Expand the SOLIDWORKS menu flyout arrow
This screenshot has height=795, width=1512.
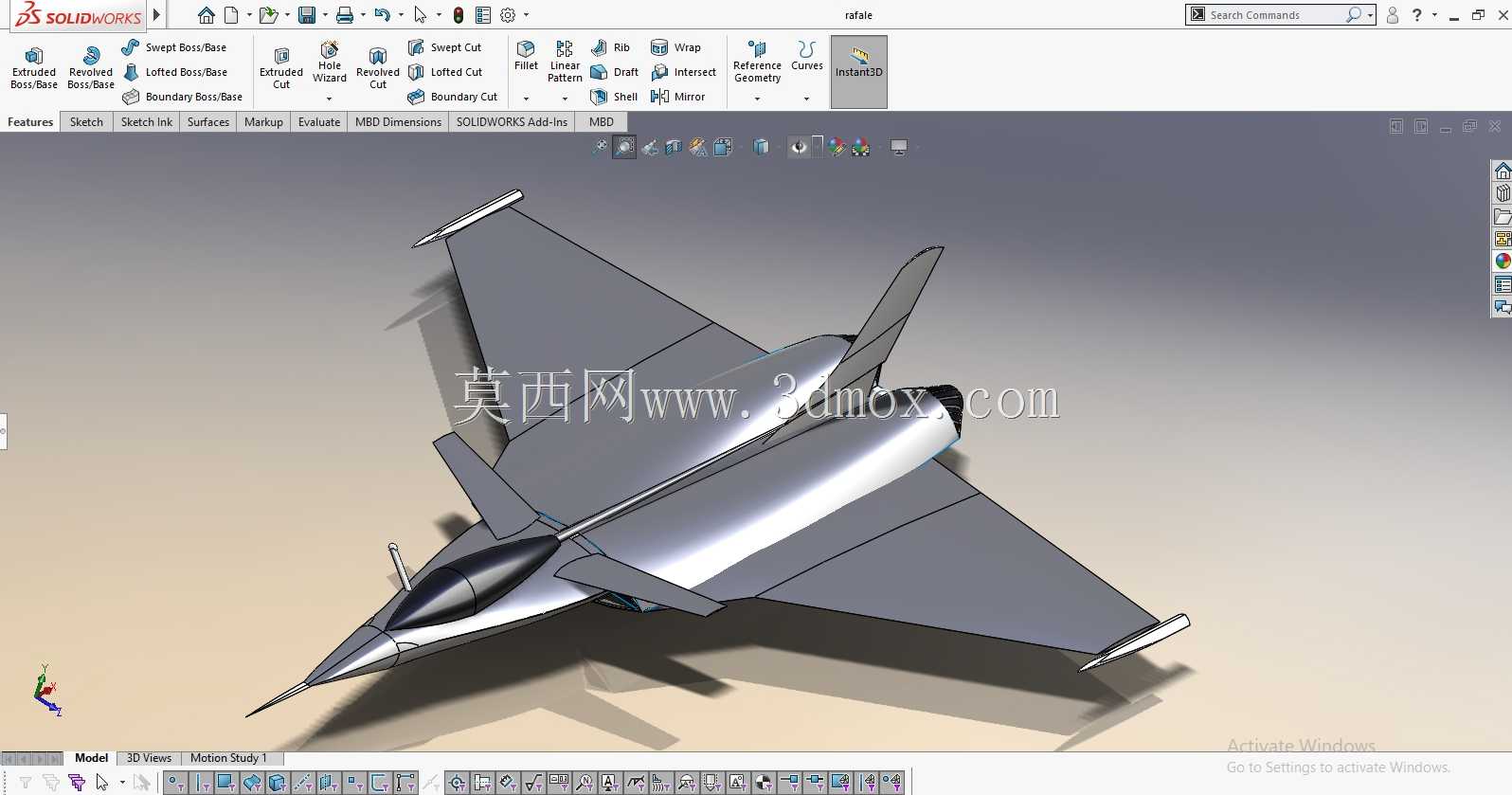(x=157, y=15)
